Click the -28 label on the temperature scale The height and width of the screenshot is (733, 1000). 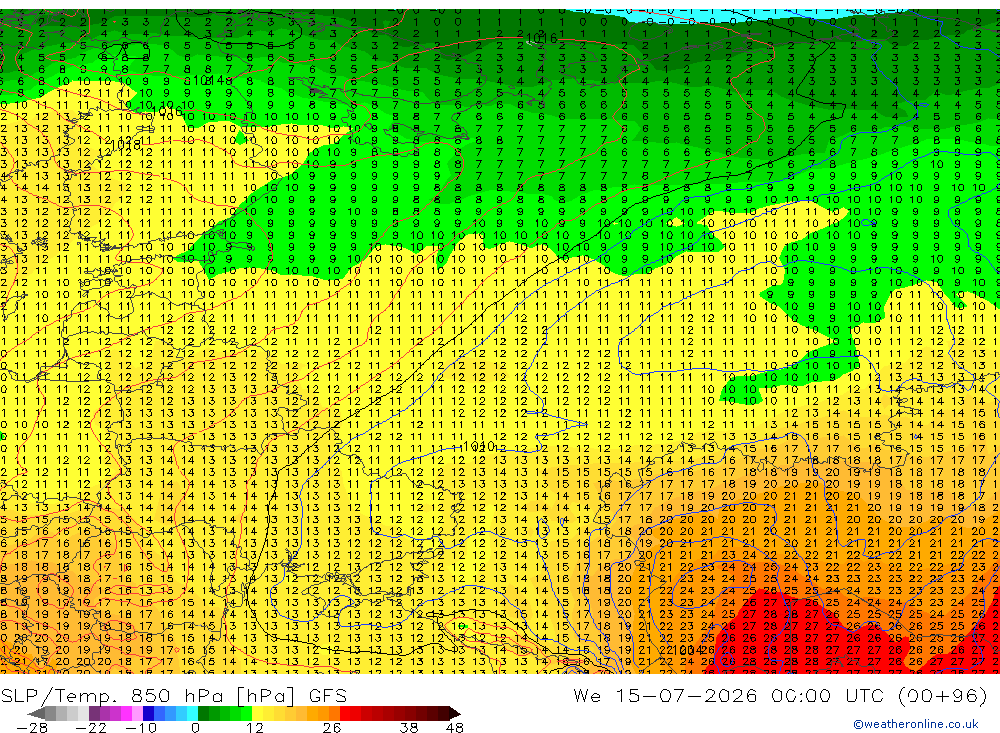pyautogui.click(x=31, y=727)
